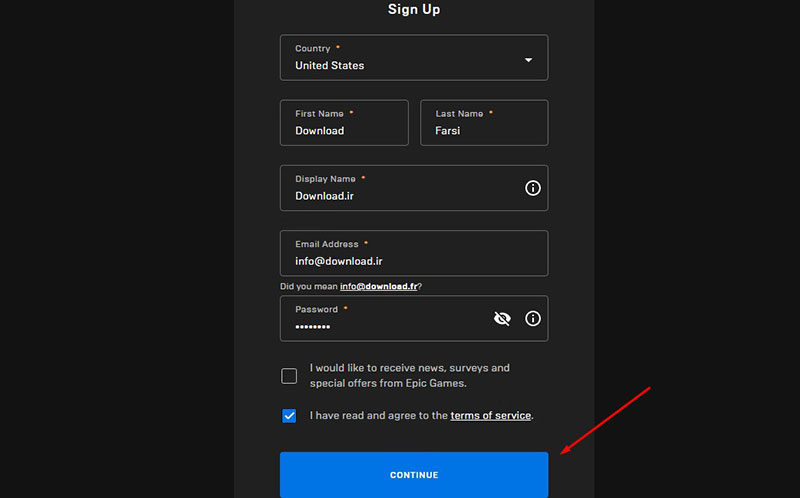Expand the Country dropdown arrow
800x498 pixels.
pos(529,60)
